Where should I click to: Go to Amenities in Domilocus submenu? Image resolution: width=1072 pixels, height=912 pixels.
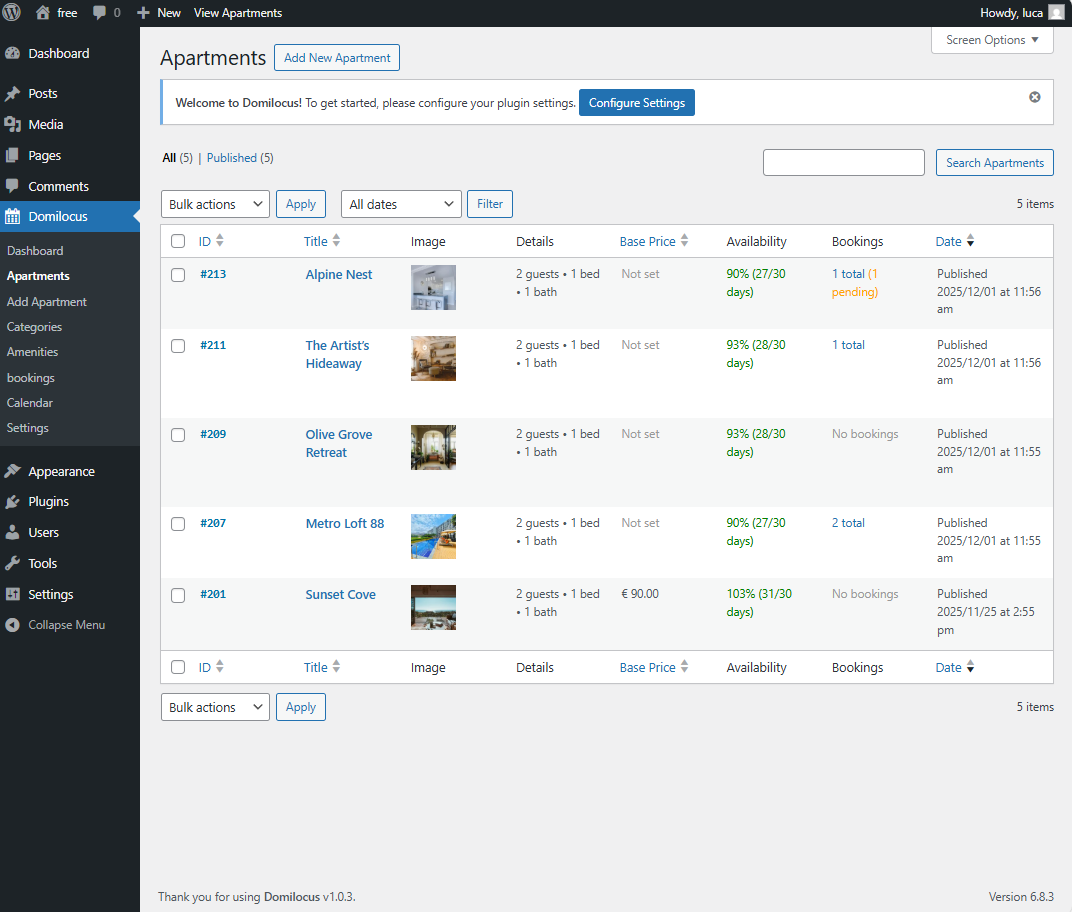pyautogui.click(x=32, y=352)
